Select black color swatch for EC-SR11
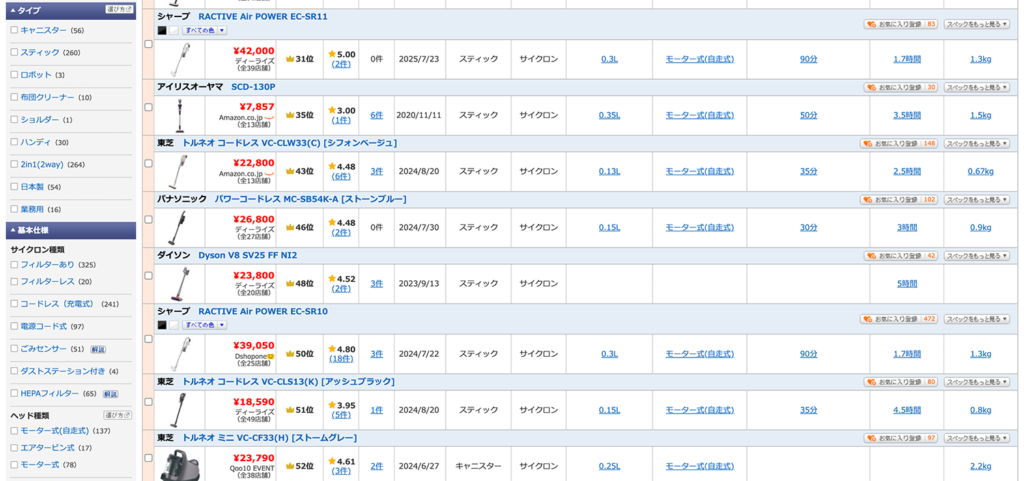The height and width of the screenshot is (481, 1024). coord(162,31)
